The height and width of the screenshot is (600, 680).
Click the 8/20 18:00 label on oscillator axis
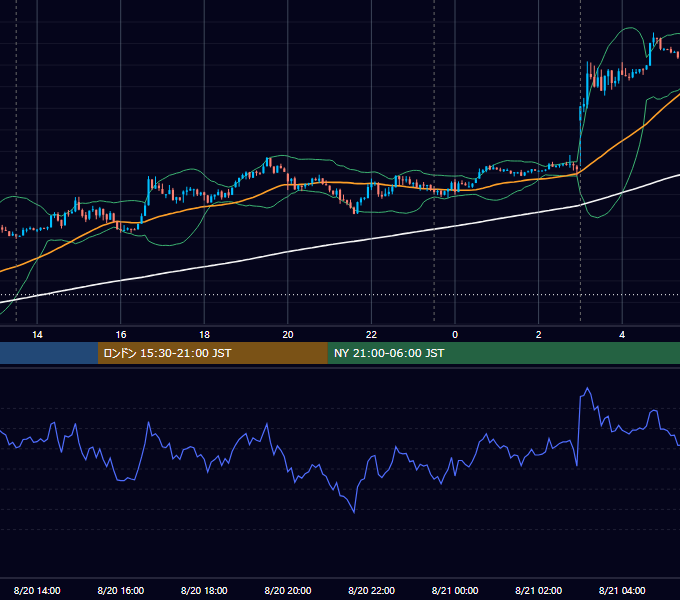tap(204, 590)
